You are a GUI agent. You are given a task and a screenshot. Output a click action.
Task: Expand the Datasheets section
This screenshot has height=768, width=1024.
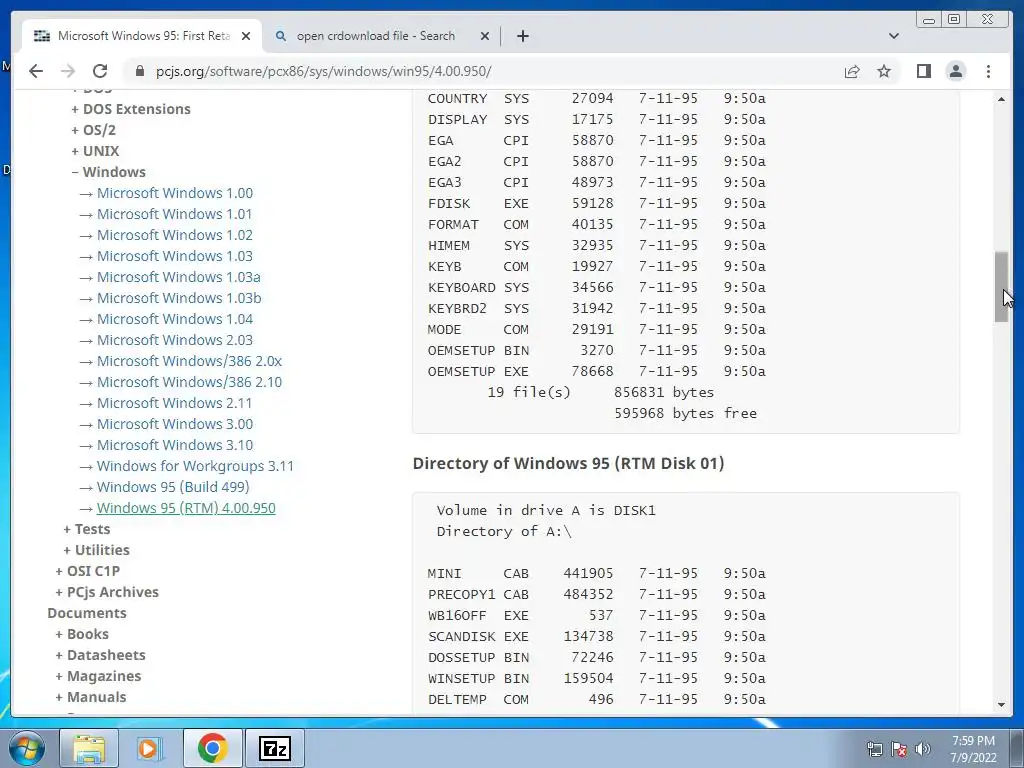pyautogui.click(x=101, y=655)
